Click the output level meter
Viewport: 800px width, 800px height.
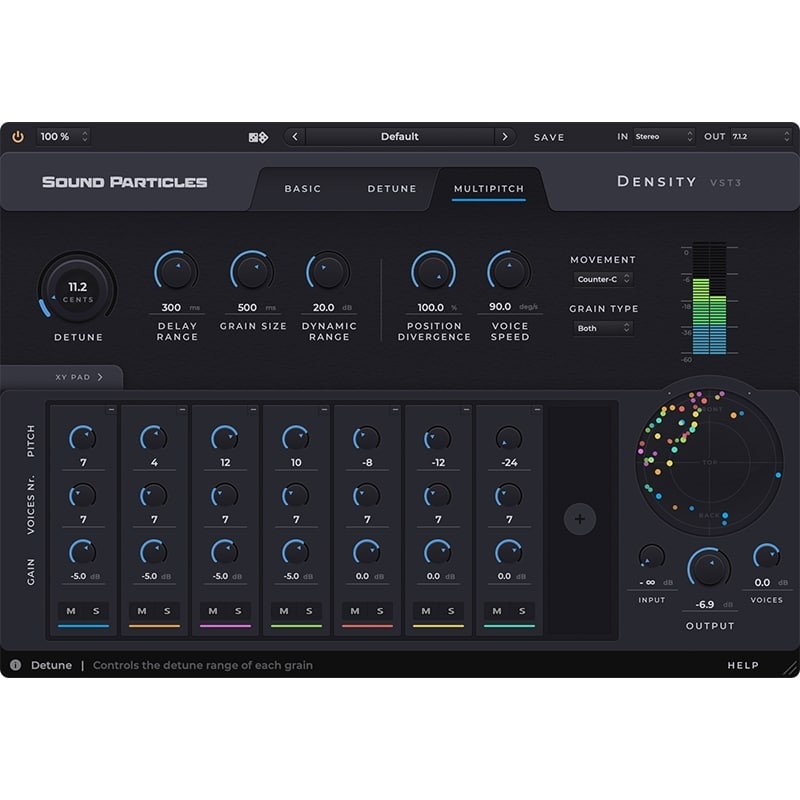[x=709, y=300]
